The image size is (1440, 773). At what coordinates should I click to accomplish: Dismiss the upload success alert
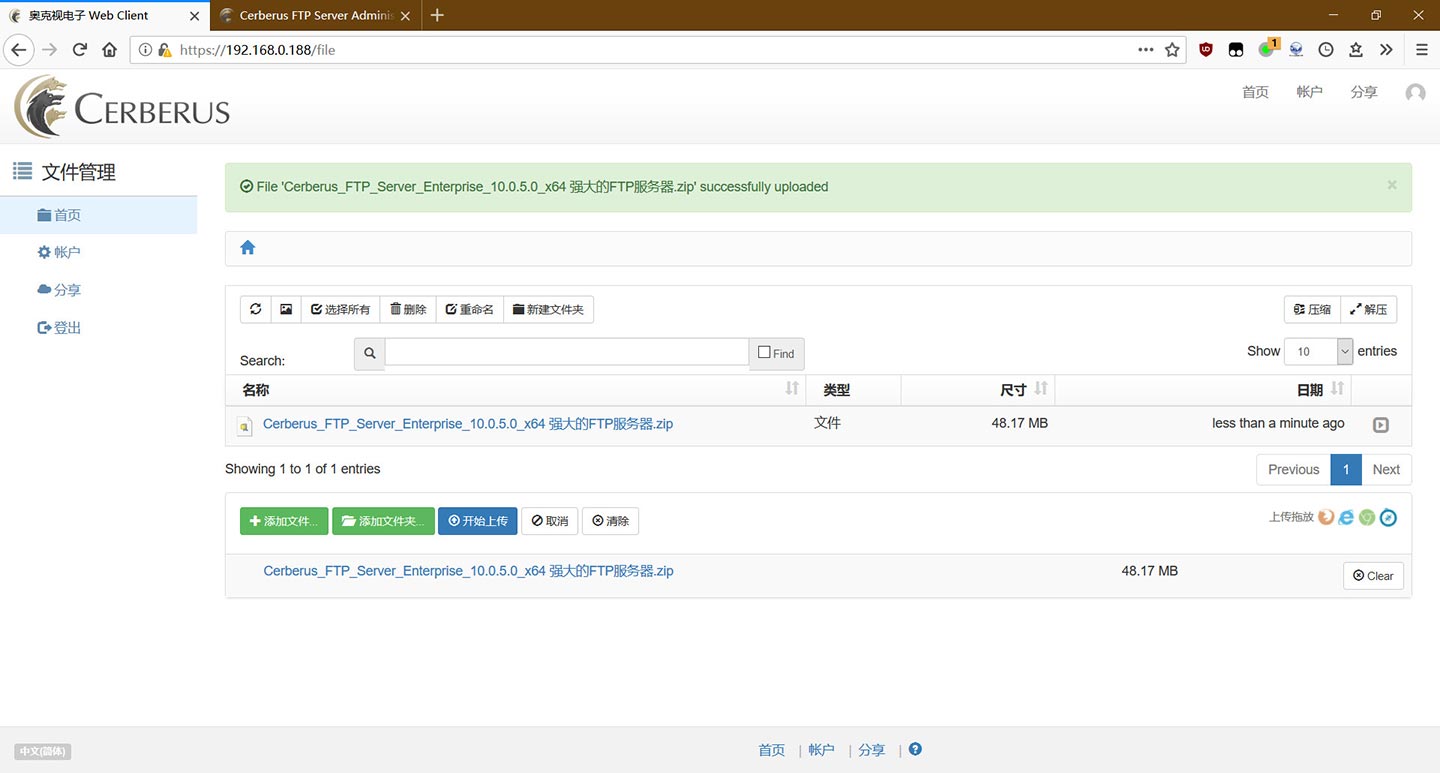[x=1392, y=185]
